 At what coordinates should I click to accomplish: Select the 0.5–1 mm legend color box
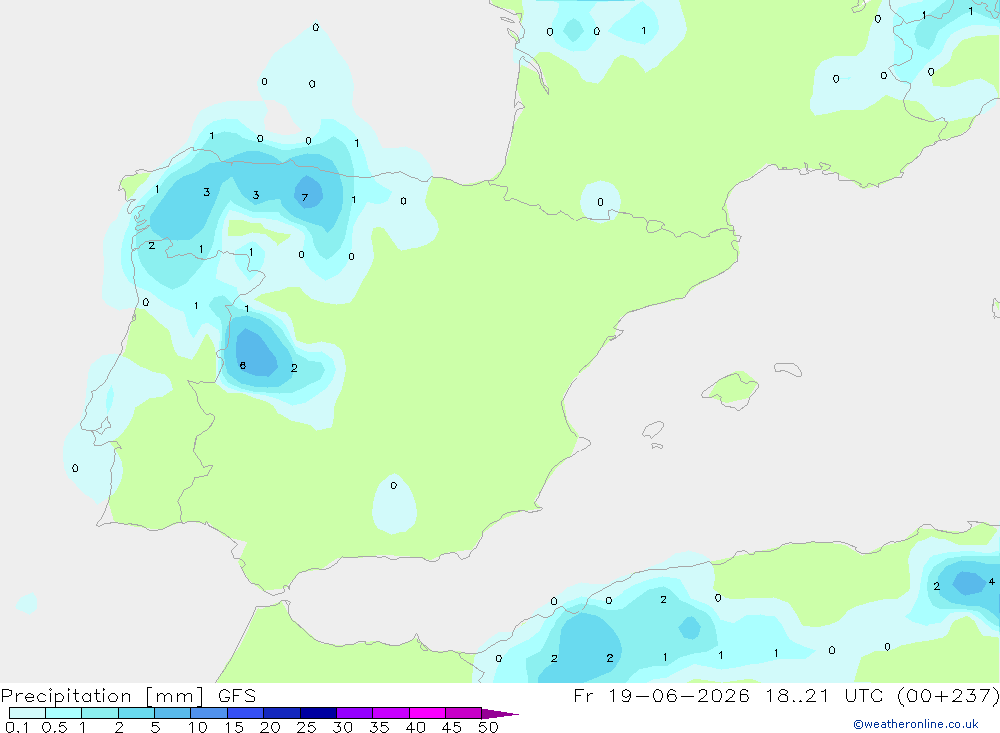click(x=63, y=713)
